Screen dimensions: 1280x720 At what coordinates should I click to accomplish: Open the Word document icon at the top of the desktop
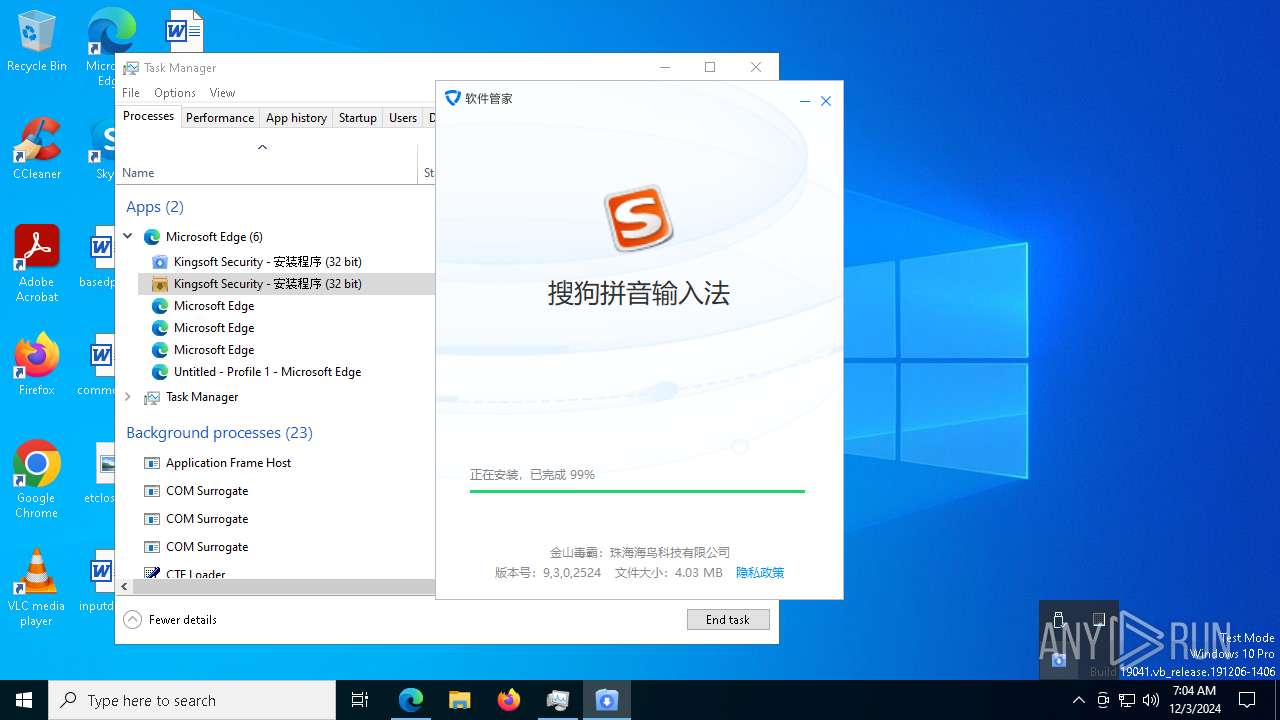point(185,30)
